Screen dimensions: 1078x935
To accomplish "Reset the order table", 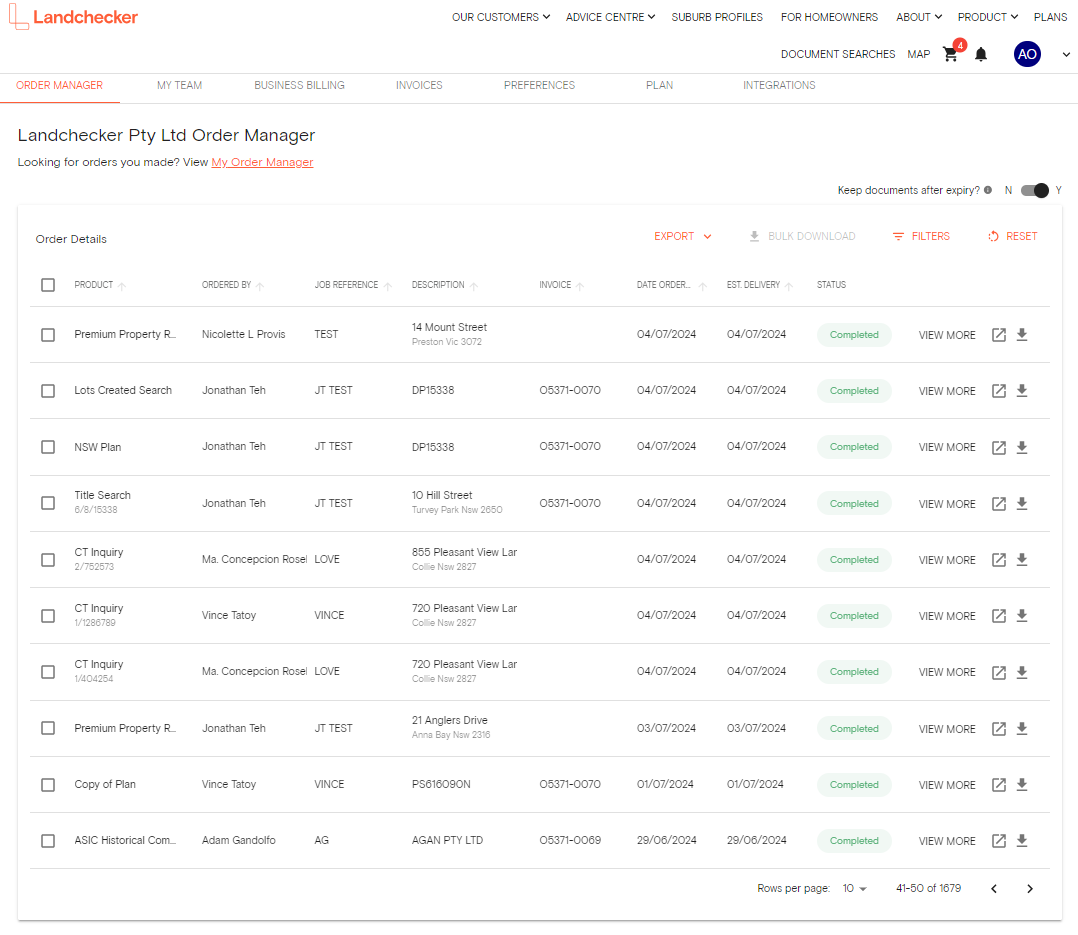I will click(x=1013, y=236).
